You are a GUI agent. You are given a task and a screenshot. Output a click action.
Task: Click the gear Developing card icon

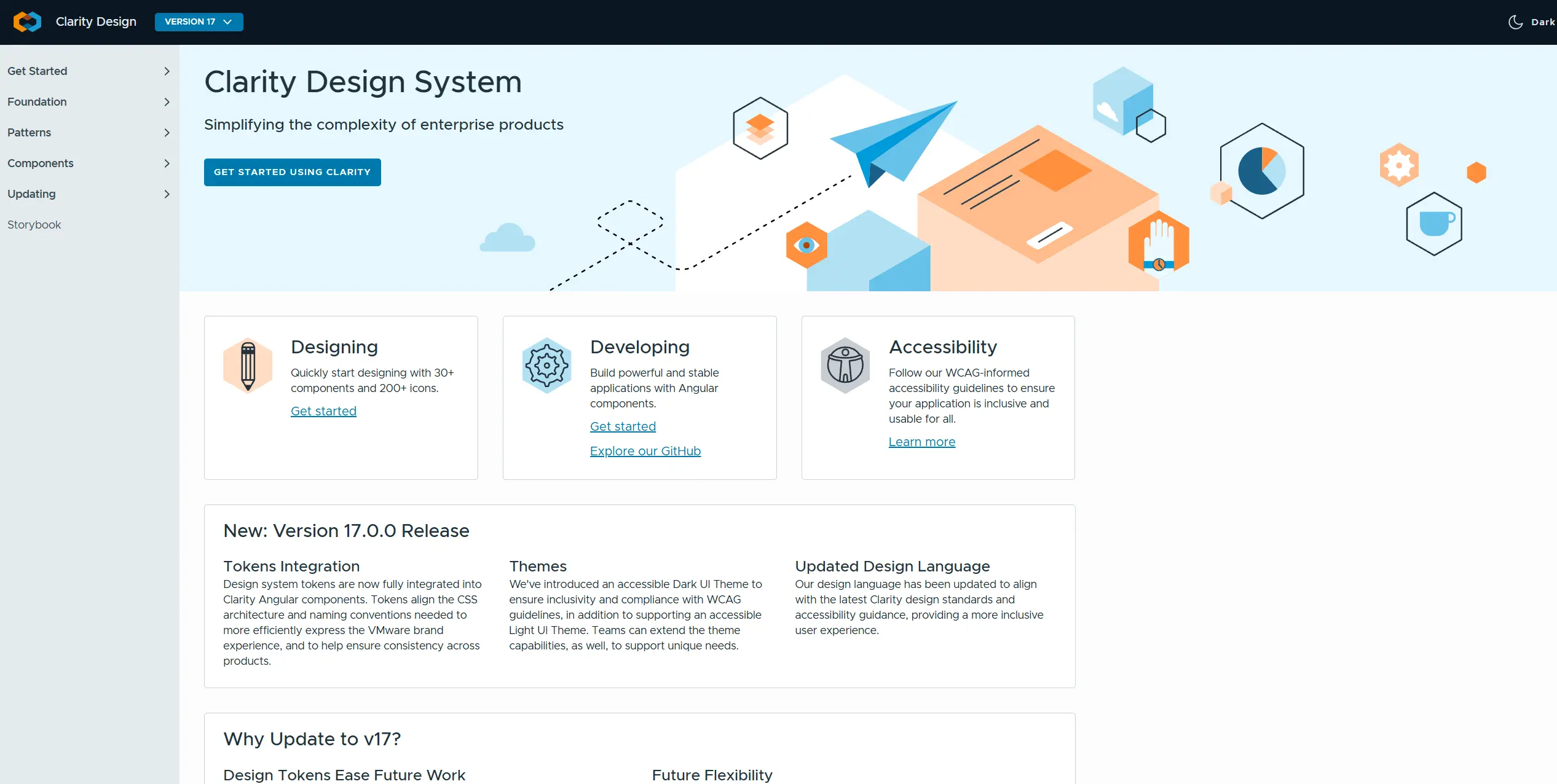click(x=546, y=366)
